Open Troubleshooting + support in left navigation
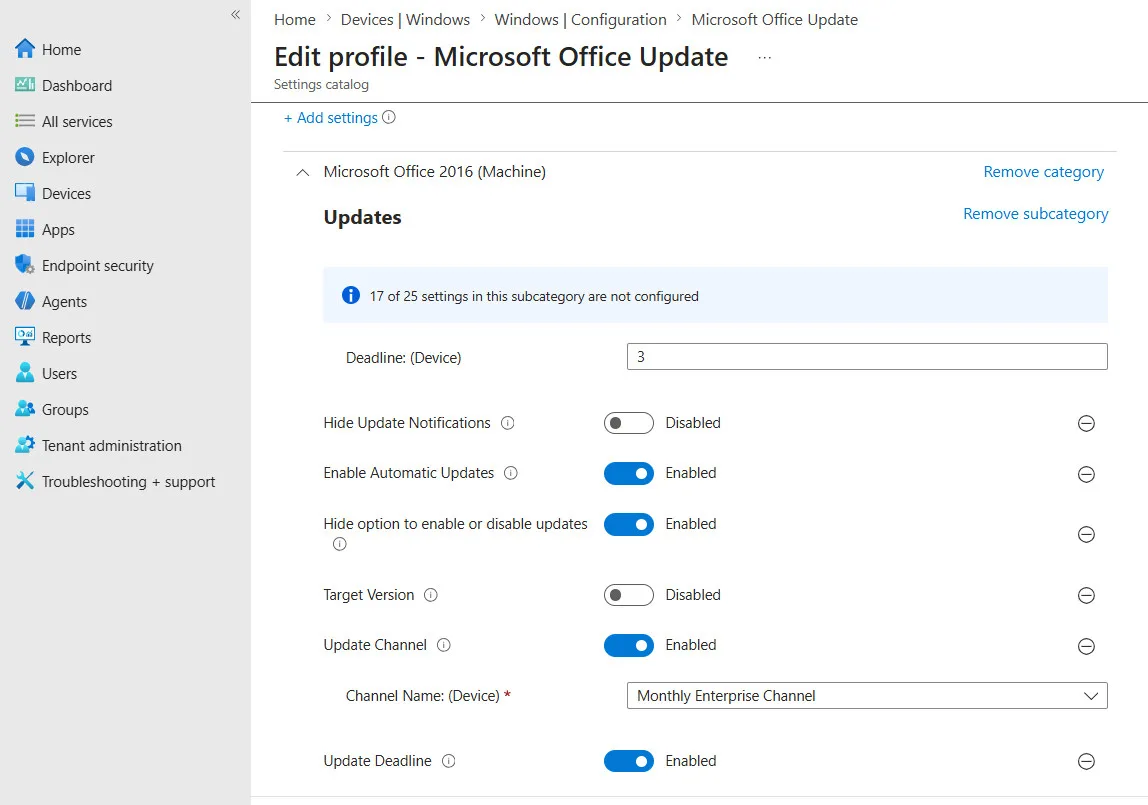 click(128, 482)
